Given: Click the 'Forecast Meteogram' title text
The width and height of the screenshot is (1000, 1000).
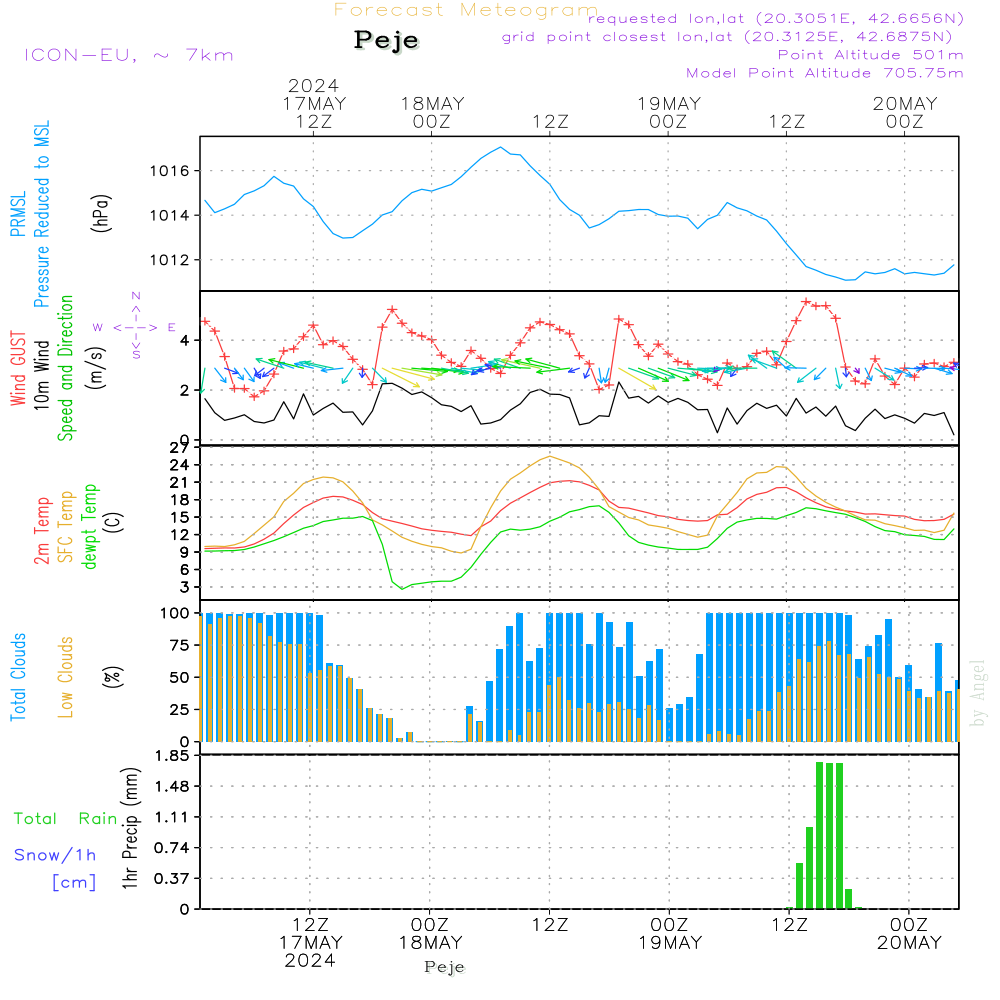Looking at the screenshot, I should click(466, 10).
